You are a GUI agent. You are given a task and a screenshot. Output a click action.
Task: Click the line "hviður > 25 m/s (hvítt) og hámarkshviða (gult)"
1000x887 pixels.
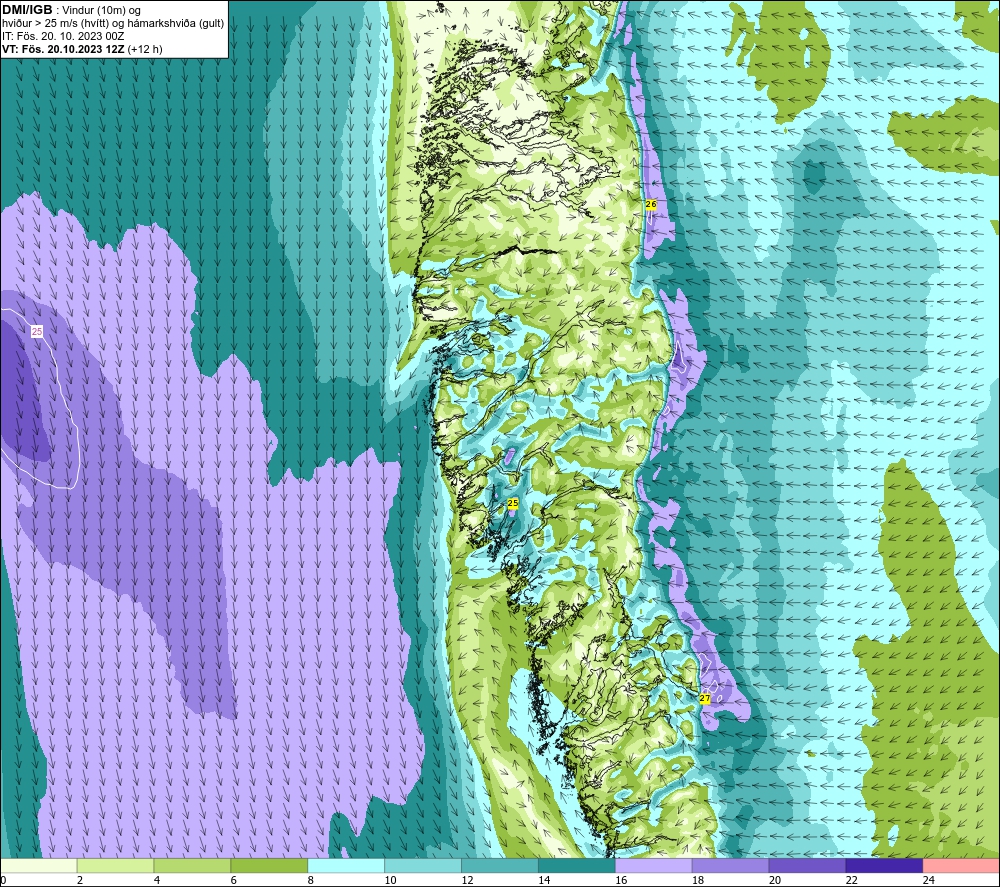tap(113, 24)
